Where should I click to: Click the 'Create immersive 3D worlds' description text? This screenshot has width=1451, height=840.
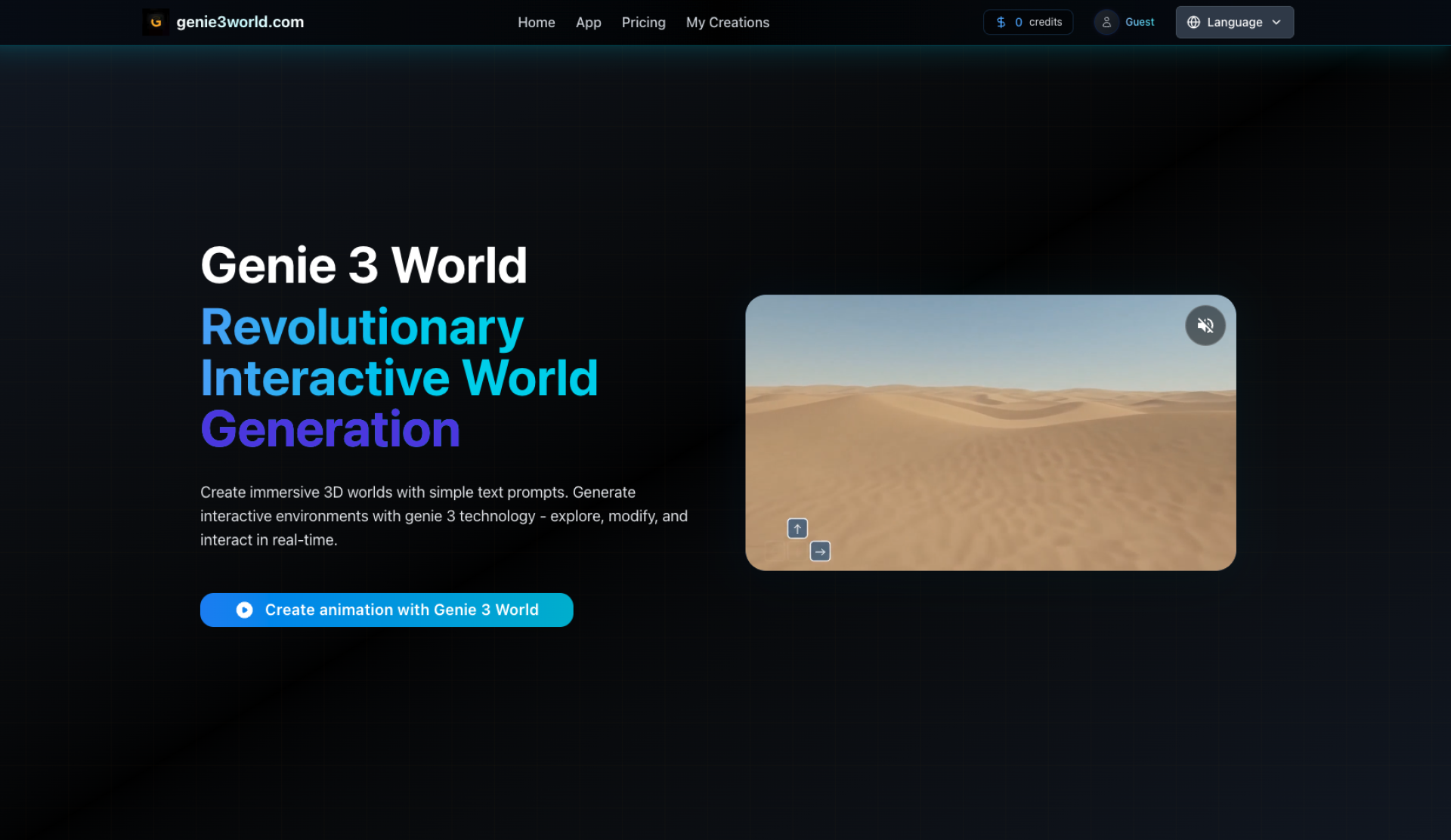444,516
